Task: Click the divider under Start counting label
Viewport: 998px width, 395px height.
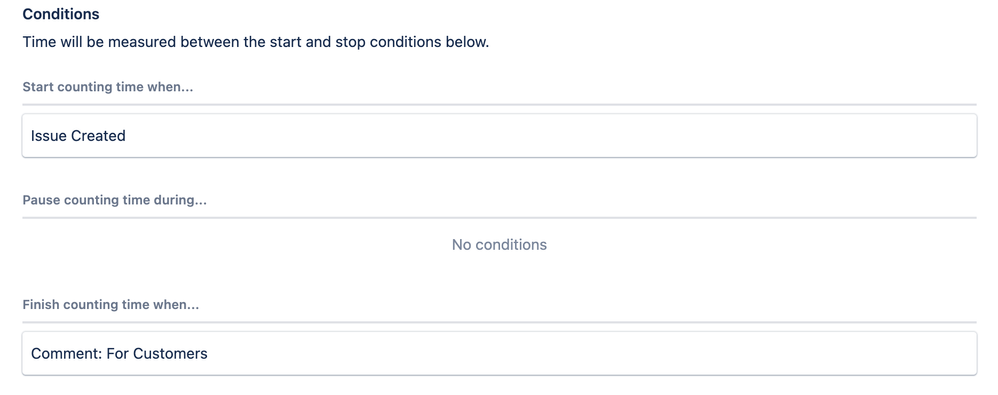Action: [499, 104]
